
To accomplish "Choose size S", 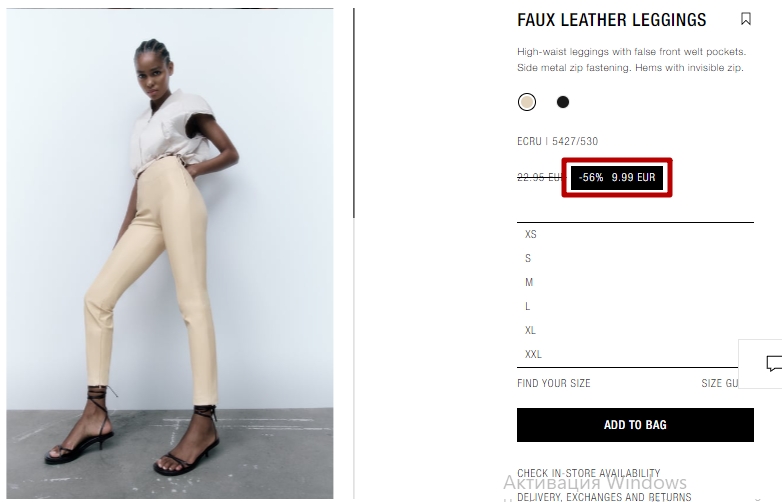I will coord(635,258).
